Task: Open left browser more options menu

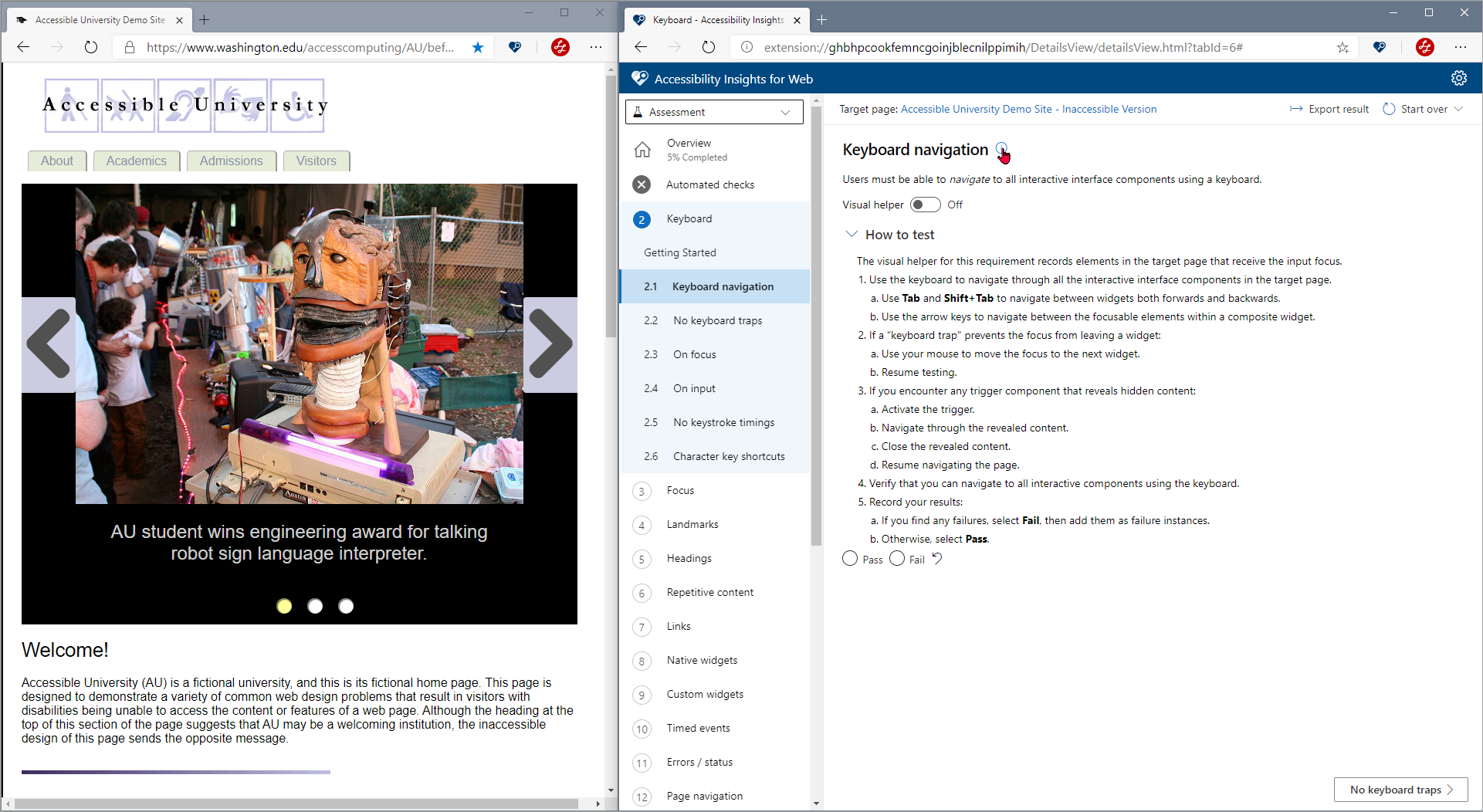Action: coord(596,47)
